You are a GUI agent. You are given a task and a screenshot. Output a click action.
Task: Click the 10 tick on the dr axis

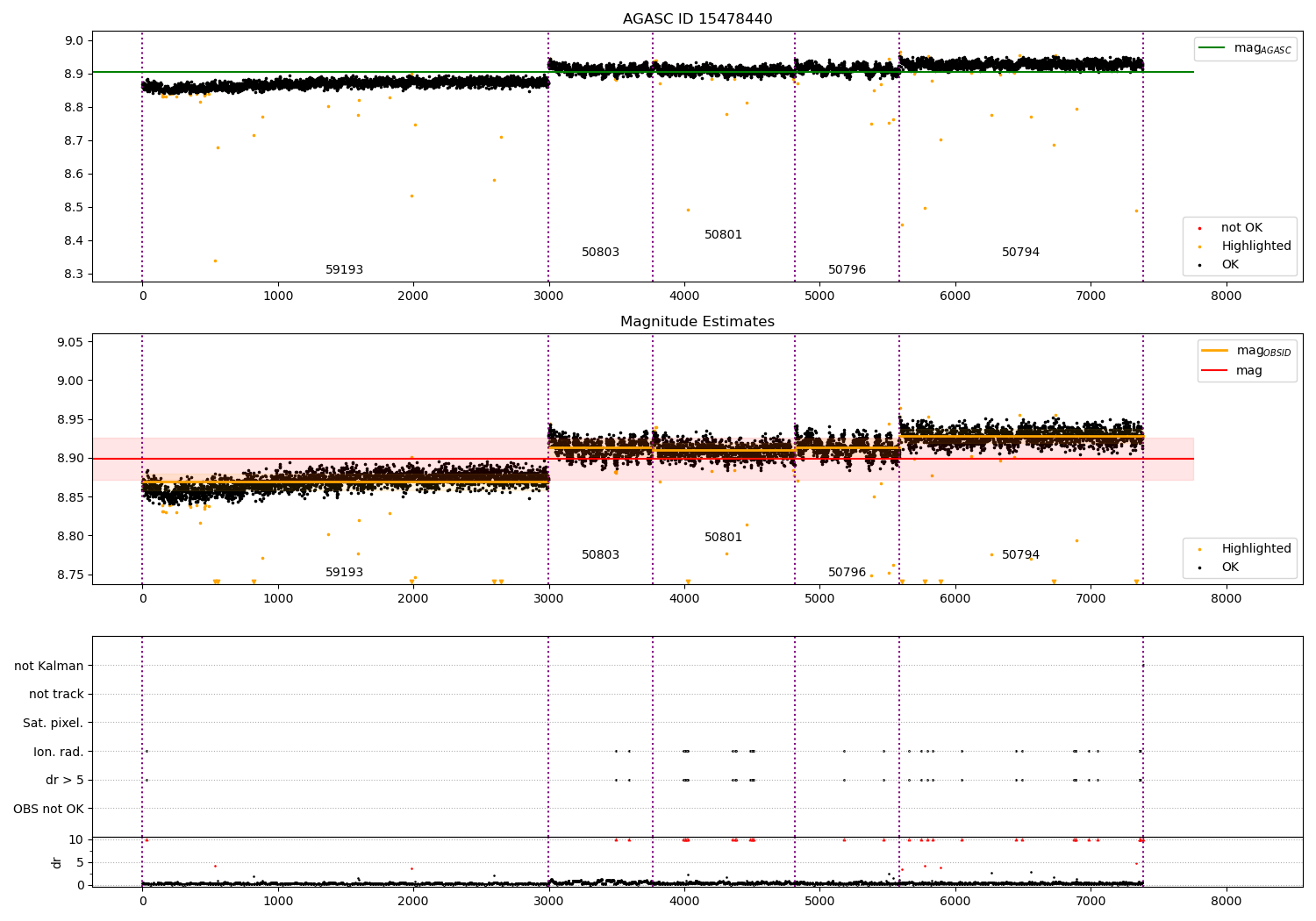pos(76,839)
